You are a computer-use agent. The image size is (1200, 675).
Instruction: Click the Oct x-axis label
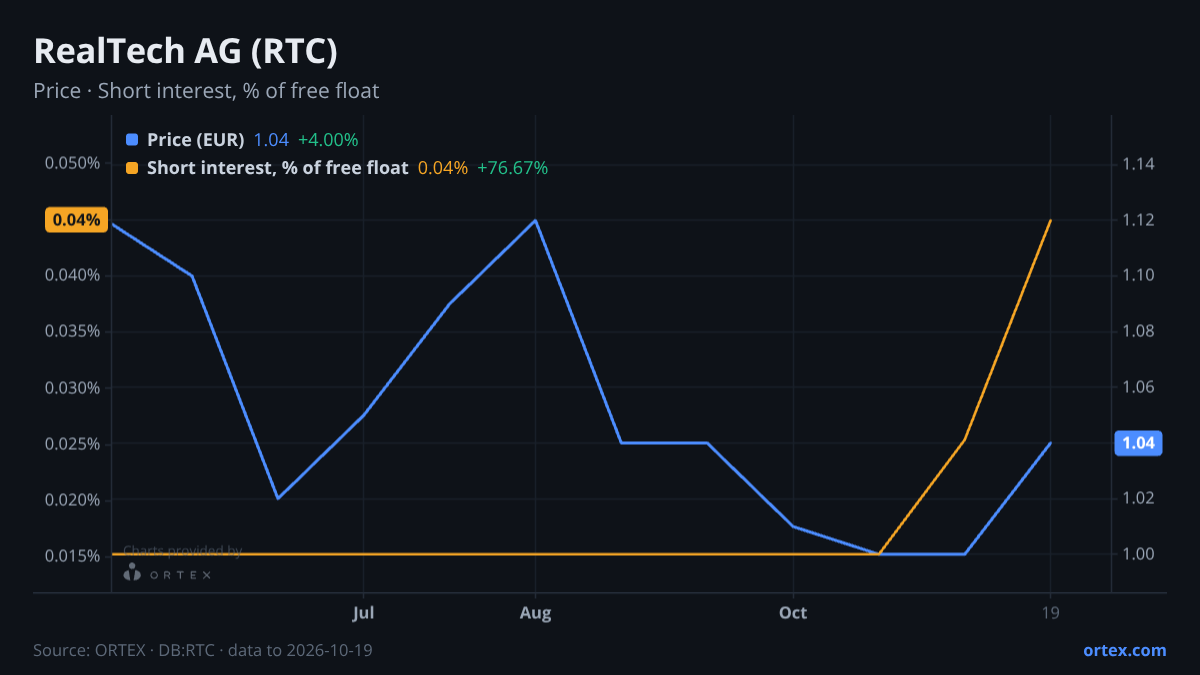pyautogui.click(x=793, y=612)
